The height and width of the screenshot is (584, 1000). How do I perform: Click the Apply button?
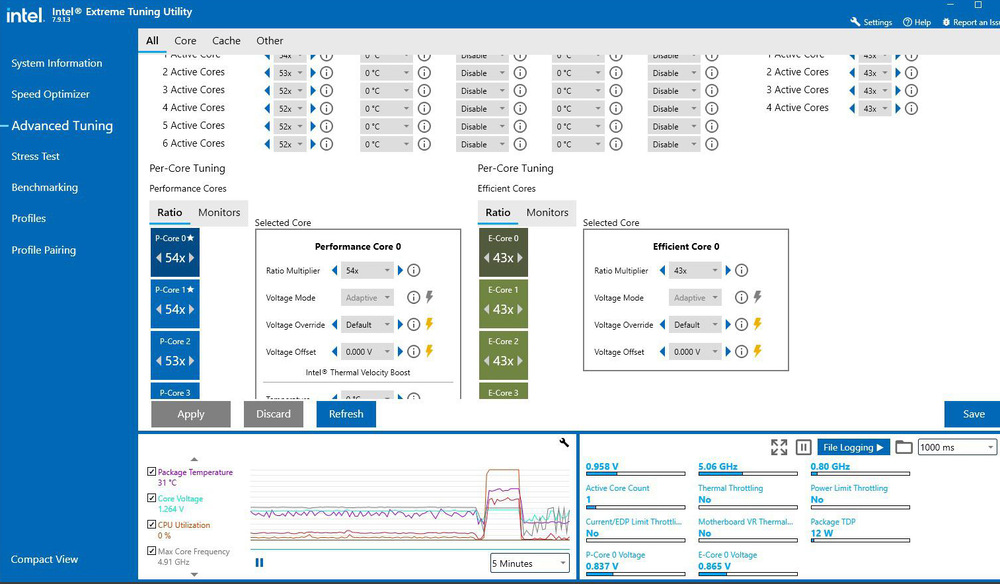191,414
